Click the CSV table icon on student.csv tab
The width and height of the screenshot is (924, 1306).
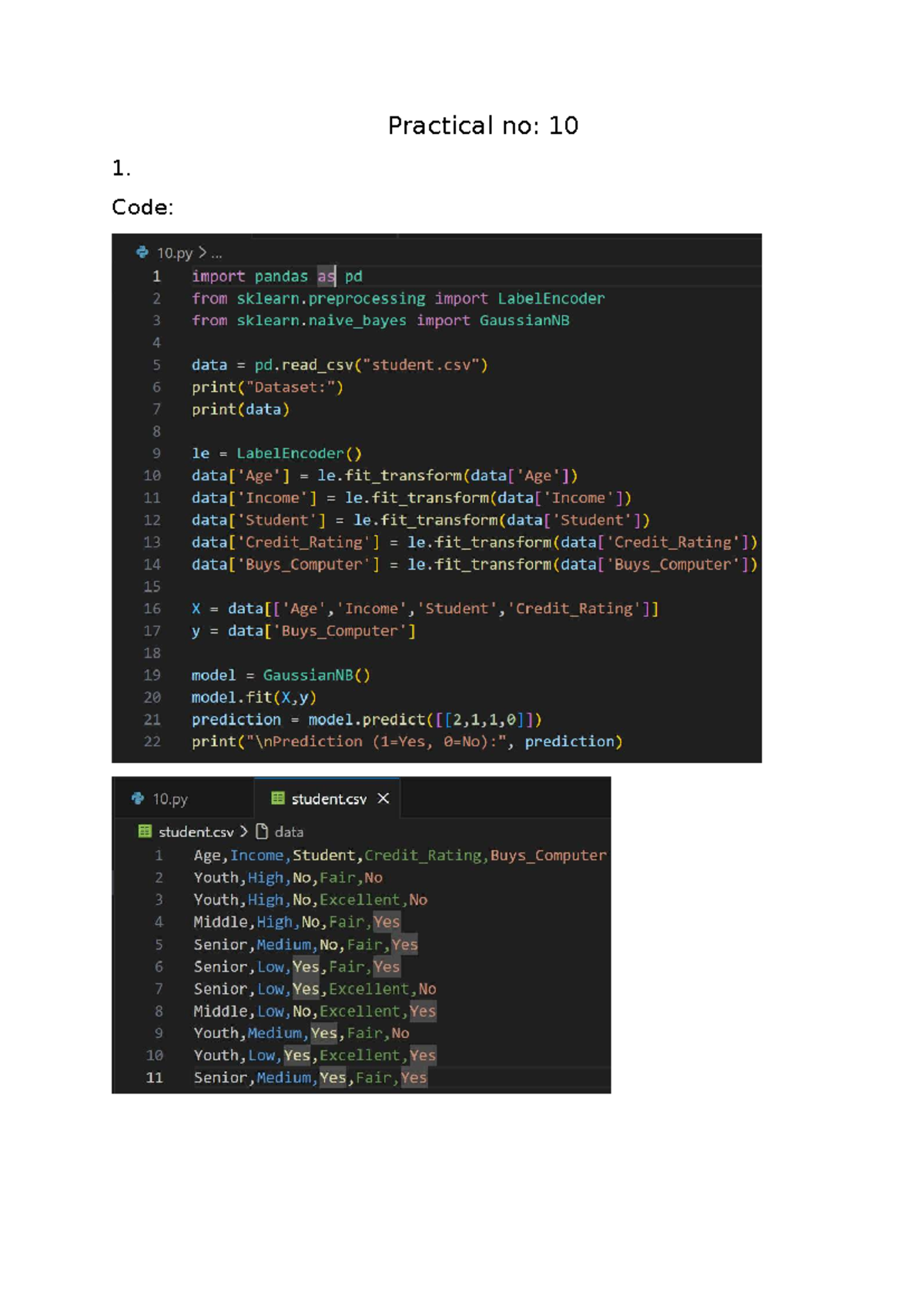278,799
